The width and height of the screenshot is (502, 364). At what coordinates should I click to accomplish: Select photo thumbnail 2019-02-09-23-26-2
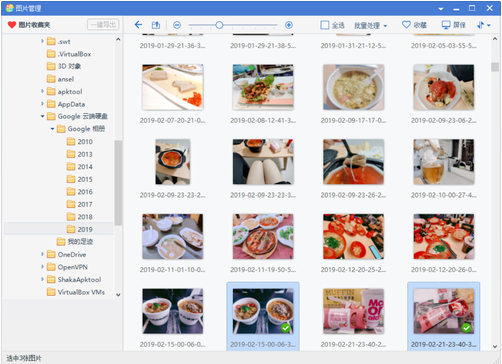click(x=353, y=162)
